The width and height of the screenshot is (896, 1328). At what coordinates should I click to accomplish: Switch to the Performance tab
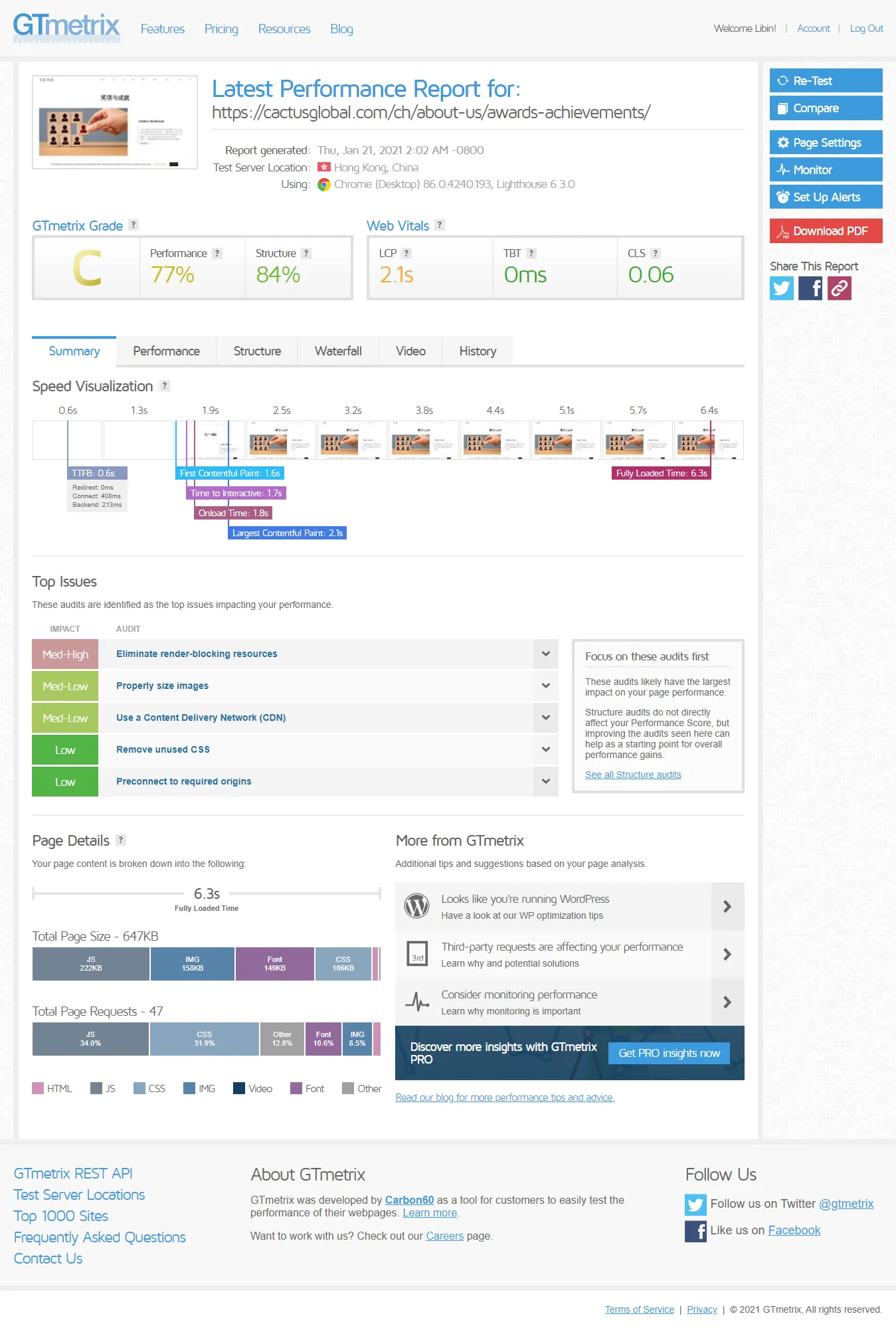pos(166,351)
